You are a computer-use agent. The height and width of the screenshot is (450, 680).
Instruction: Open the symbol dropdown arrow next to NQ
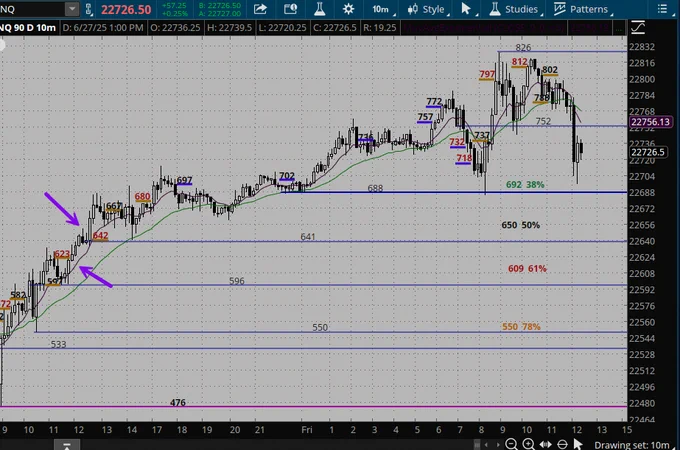[x=72, y=9]
